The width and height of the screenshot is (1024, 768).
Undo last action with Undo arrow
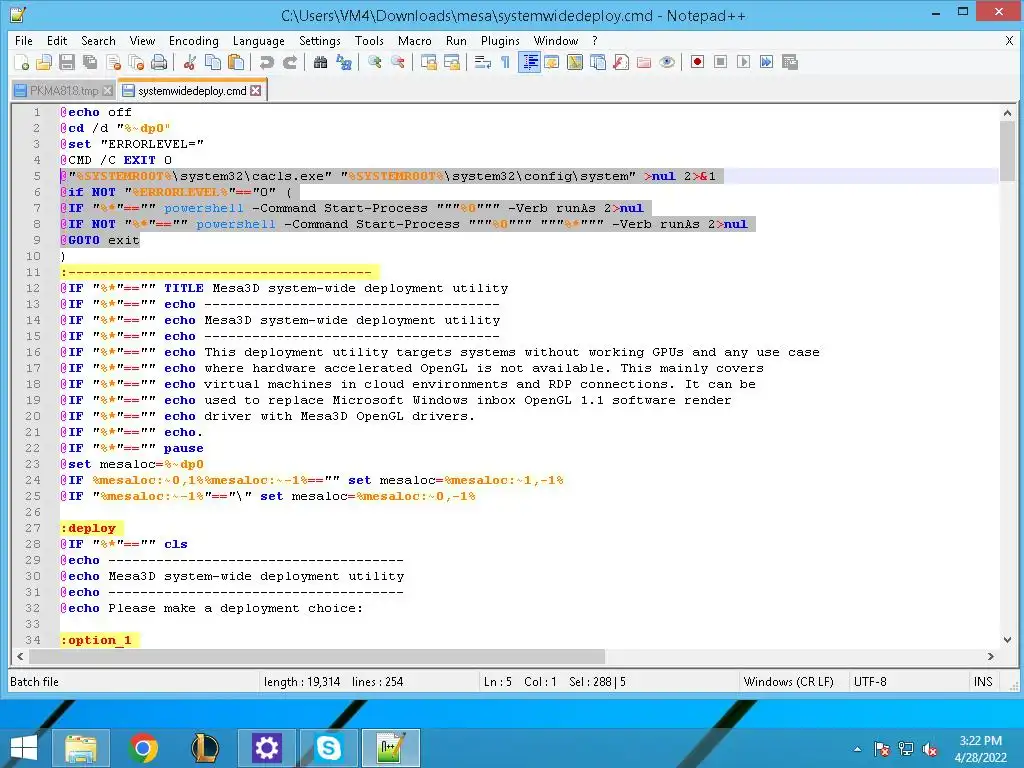click(266, 62)
